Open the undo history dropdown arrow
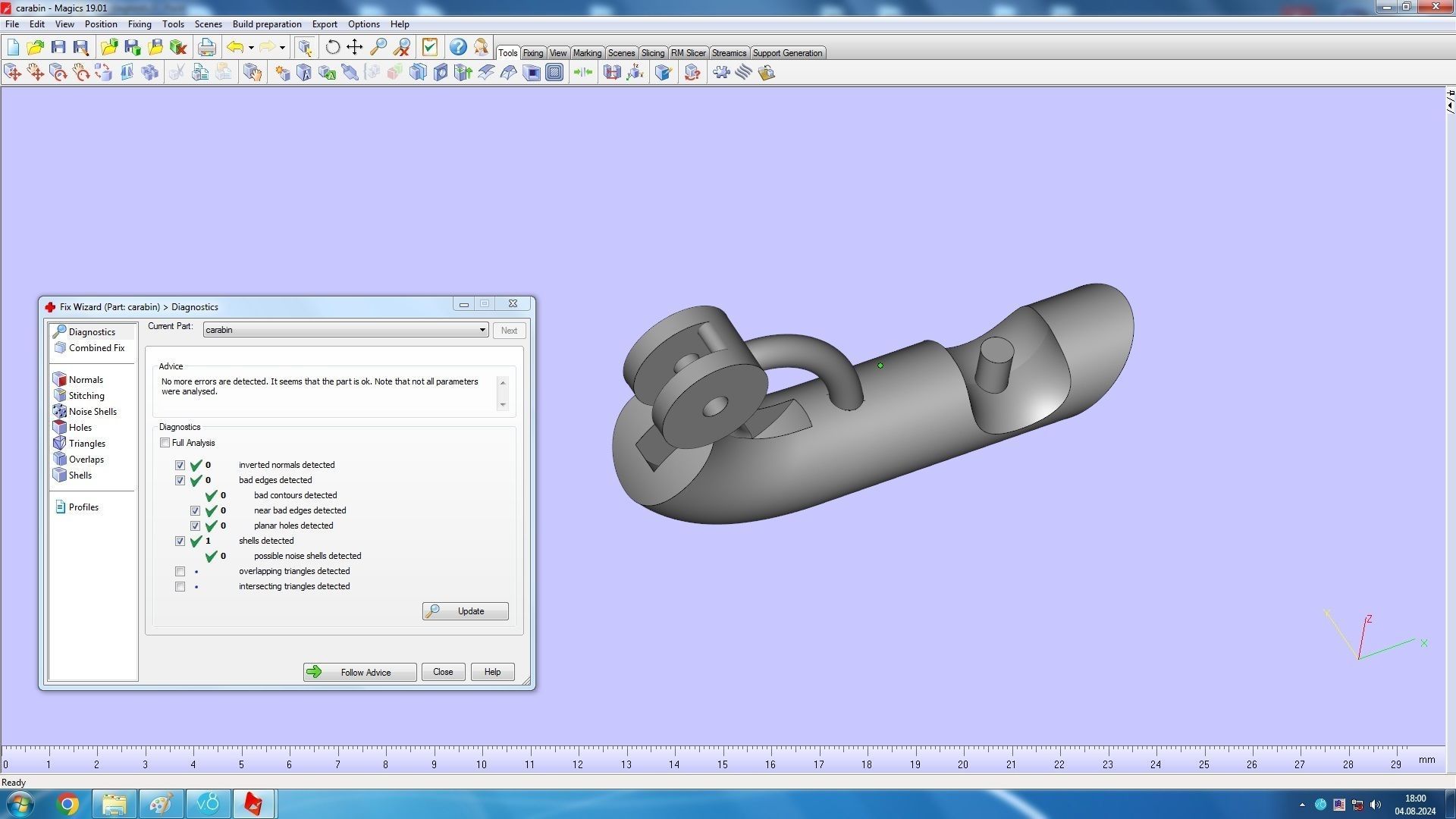The image size is (1456, 819). tap(251, 48)
